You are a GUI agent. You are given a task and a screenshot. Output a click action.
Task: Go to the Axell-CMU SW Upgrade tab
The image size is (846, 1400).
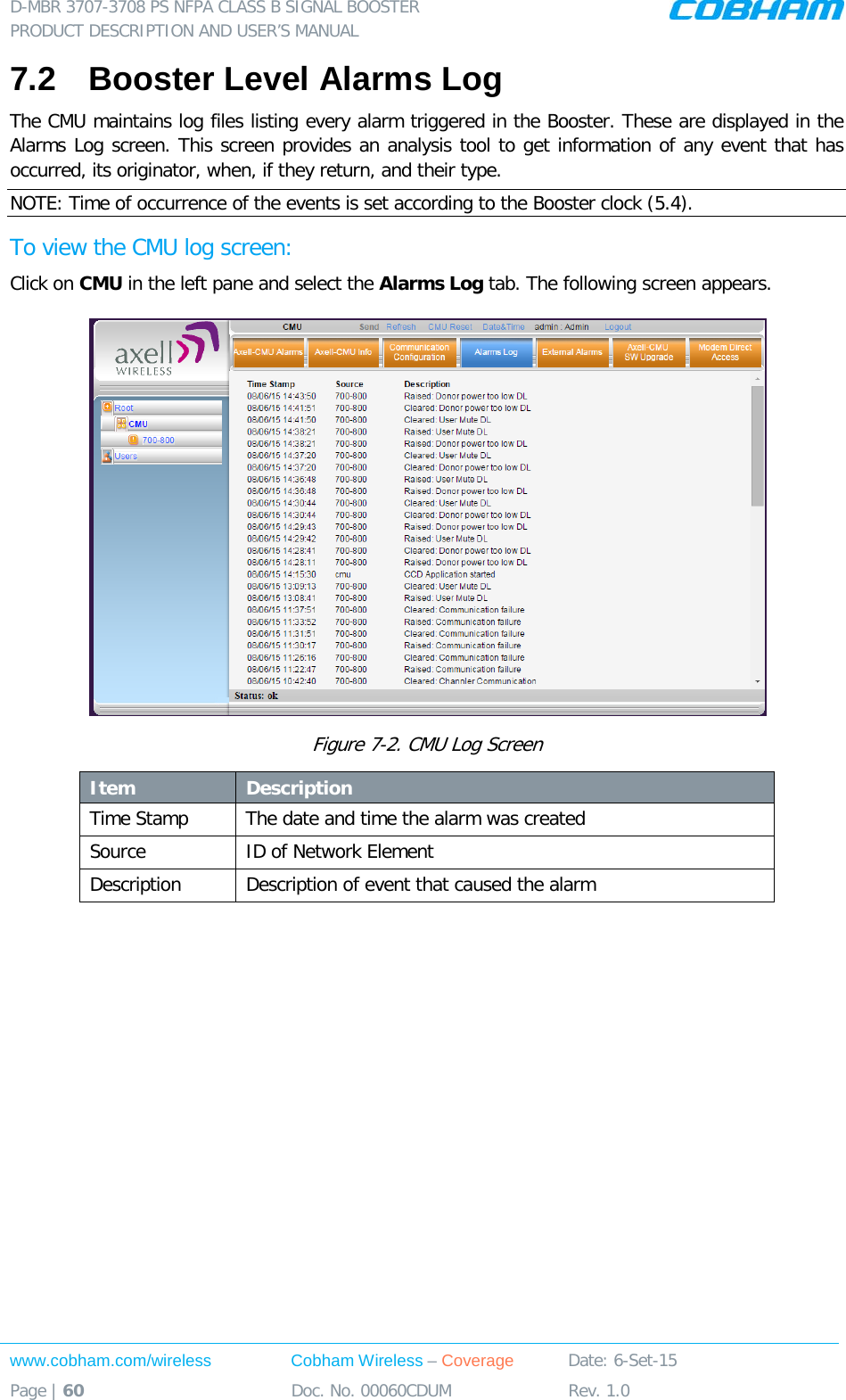pos(648,352)
